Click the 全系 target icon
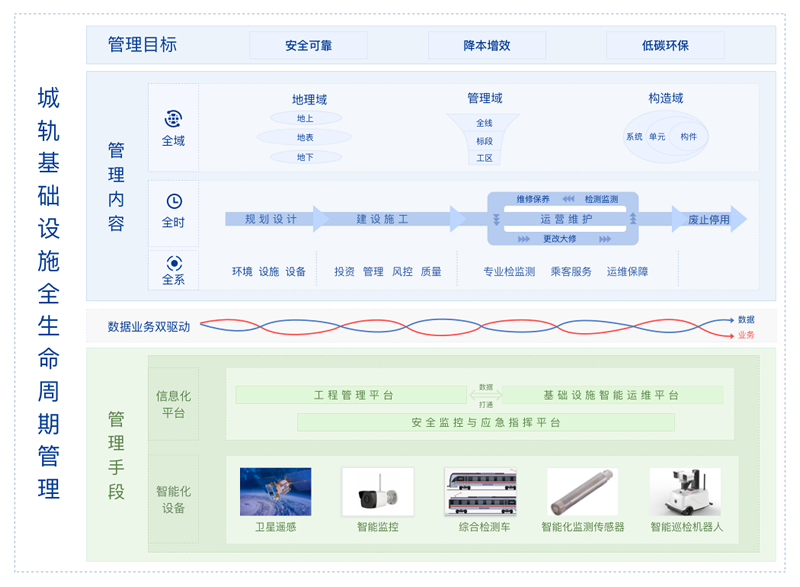Viewport: 800px width, 587px height. click(x=174, y=264)
